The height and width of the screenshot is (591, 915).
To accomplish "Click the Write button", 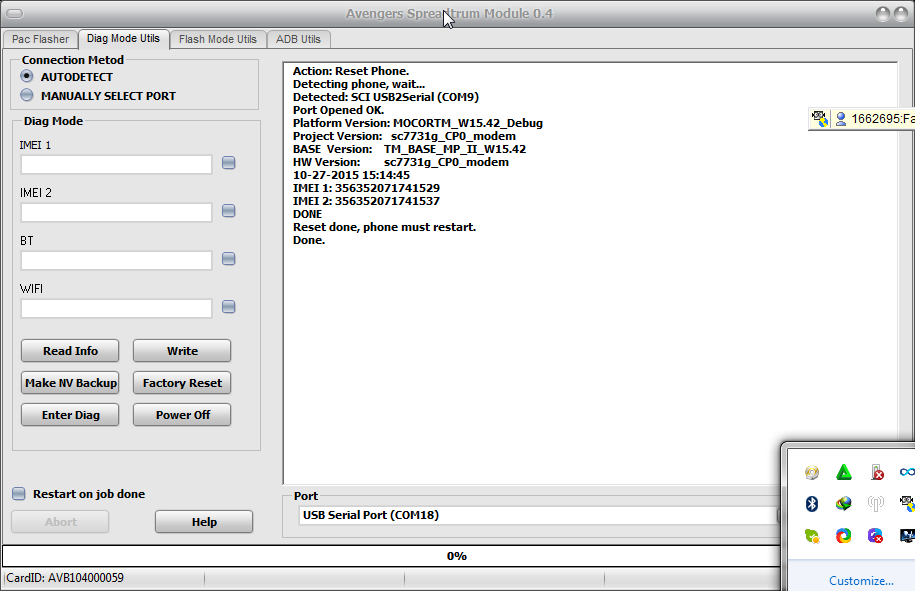I will 182,351.
